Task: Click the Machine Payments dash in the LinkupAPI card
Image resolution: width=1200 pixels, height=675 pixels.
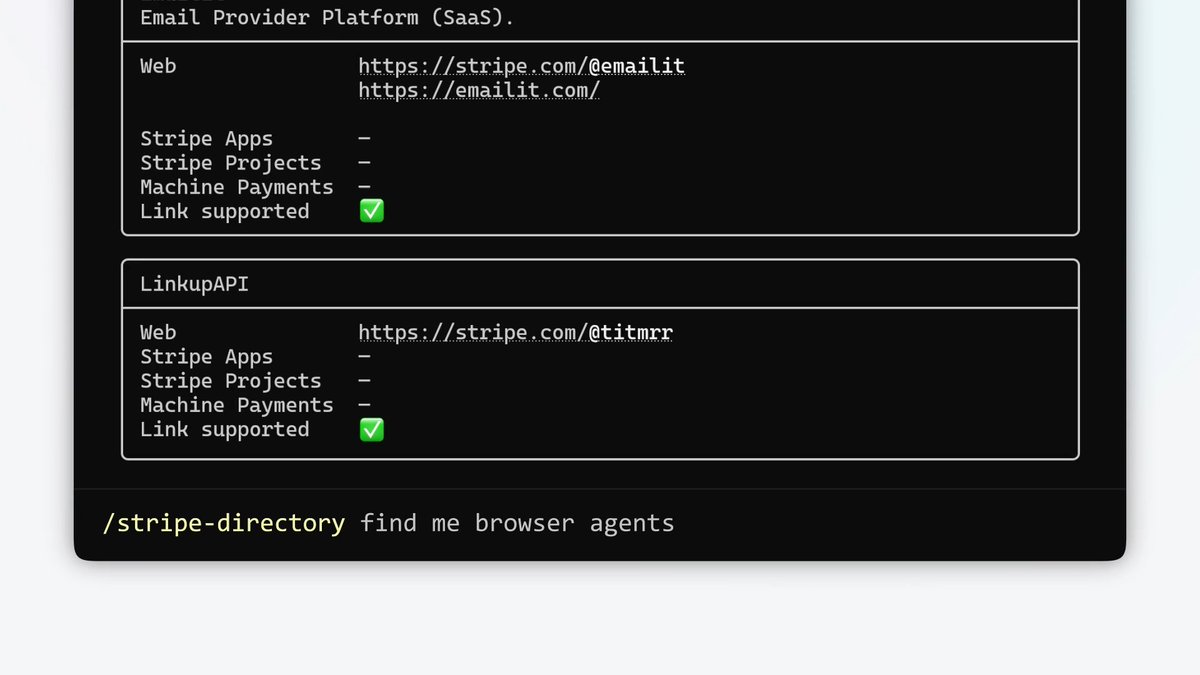Action: (x=364, y=405)
